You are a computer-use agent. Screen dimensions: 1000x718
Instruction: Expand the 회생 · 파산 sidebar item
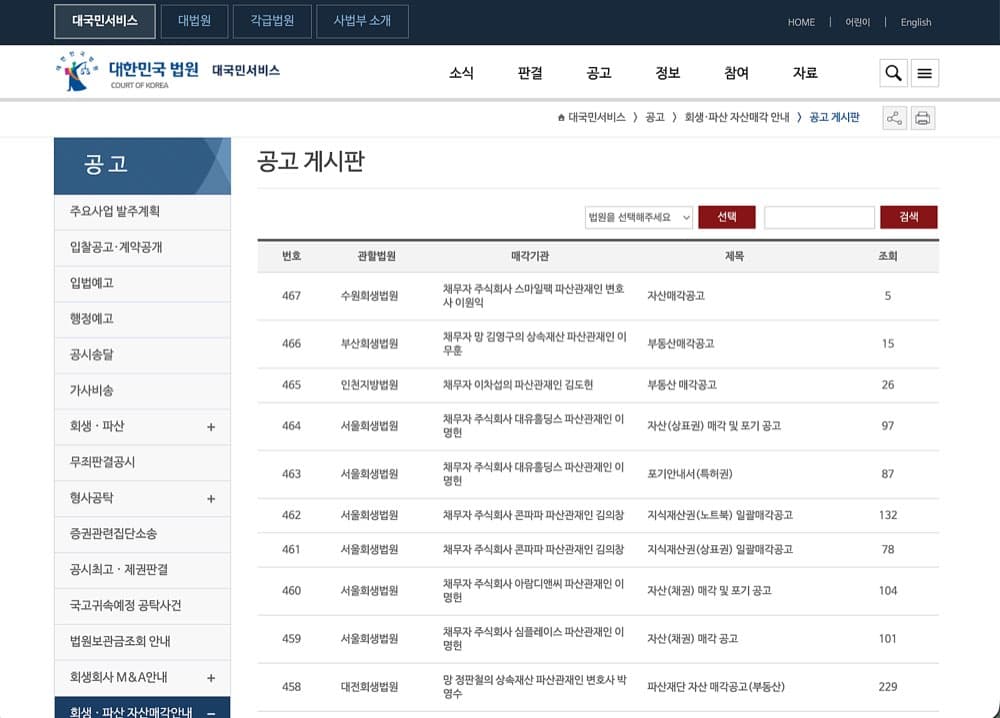211,427
